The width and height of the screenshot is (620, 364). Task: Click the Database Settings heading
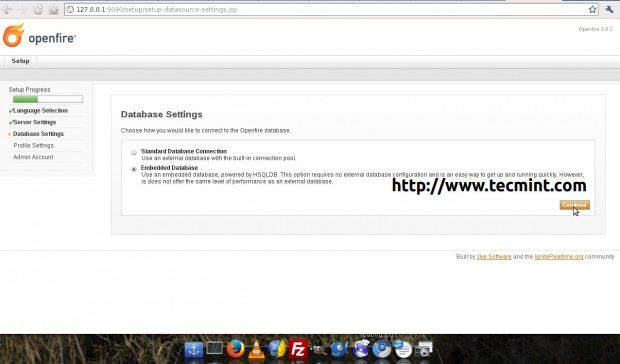(x=161, y=114)
